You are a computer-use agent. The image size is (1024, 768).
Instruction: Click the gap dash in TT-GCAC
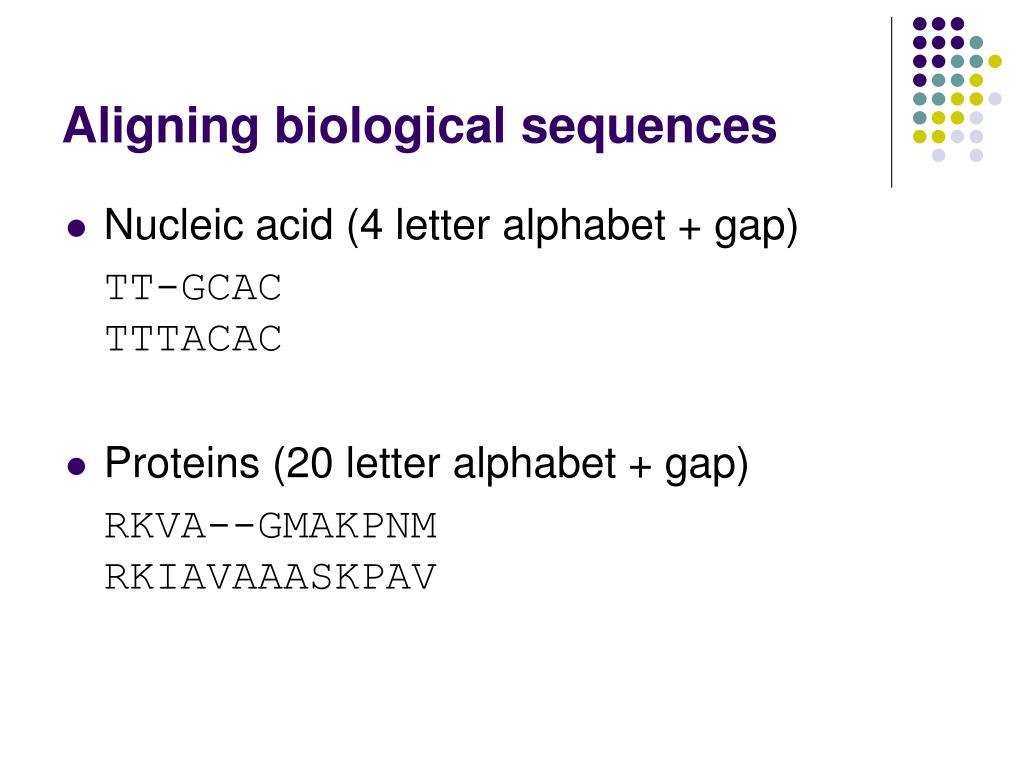click(168, 288)
